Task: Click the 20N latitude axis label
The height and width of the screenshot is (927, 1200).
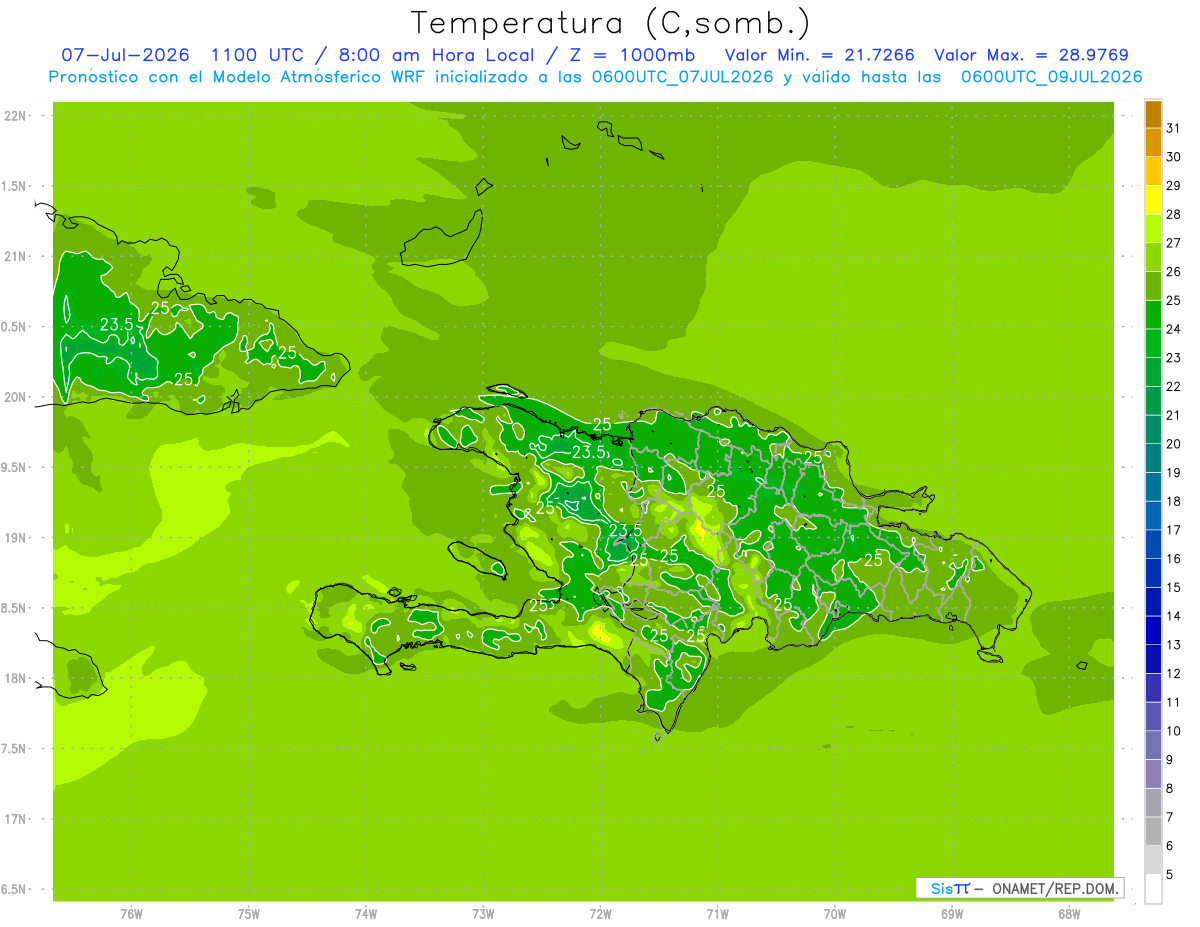Action: pos(15,397)
